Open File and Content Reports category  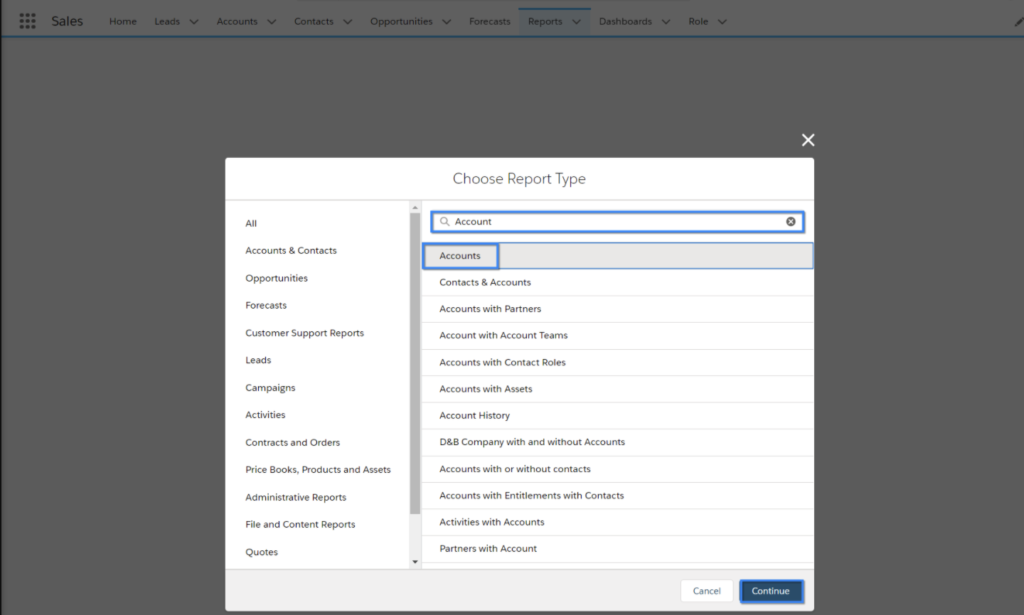300,524
